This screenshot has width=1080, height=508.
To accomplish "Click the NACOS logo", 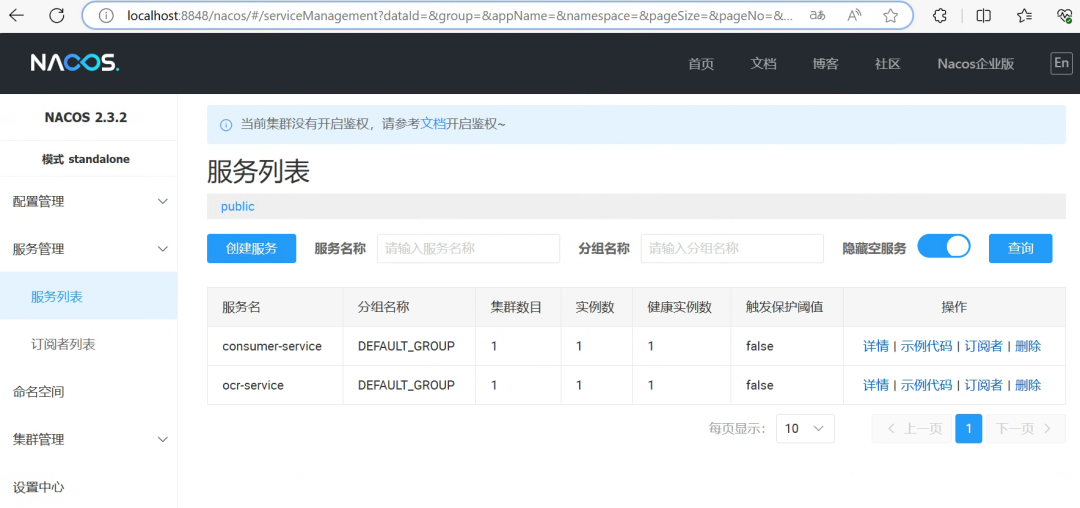I will tap(74, 63).
